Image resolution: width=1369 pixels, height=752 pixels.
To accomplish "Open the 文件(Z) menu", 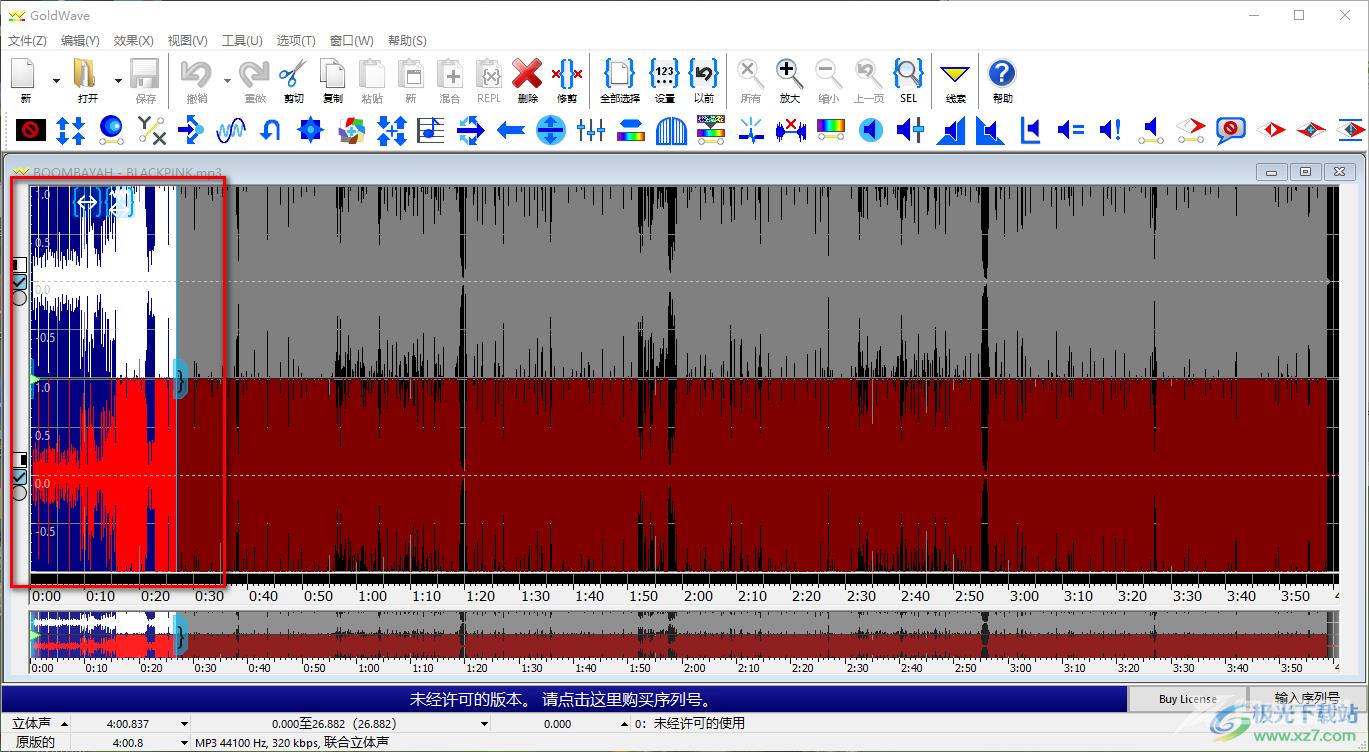I will tap(27, 40).
